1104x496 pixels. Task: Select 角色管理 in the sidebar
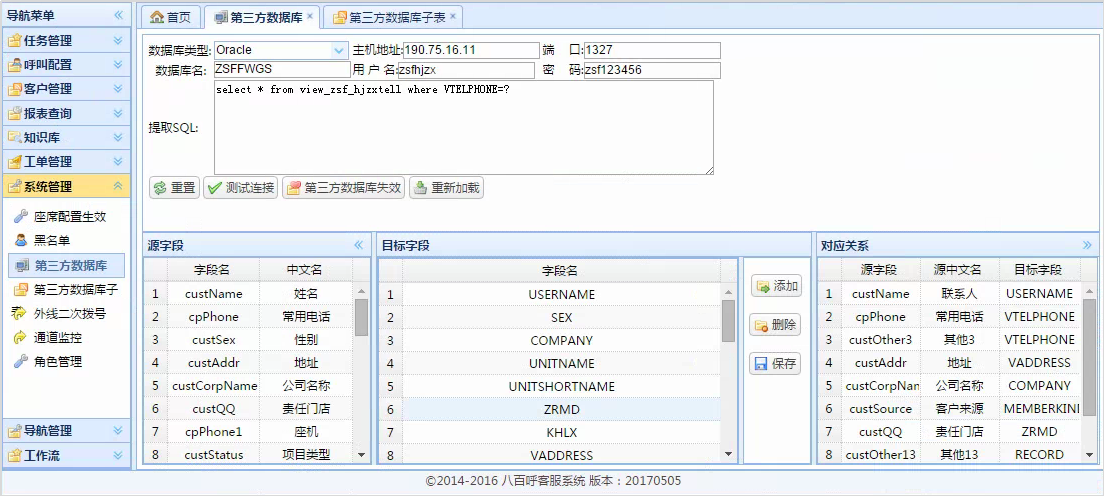pyautogui.click(x=57, y=361)
